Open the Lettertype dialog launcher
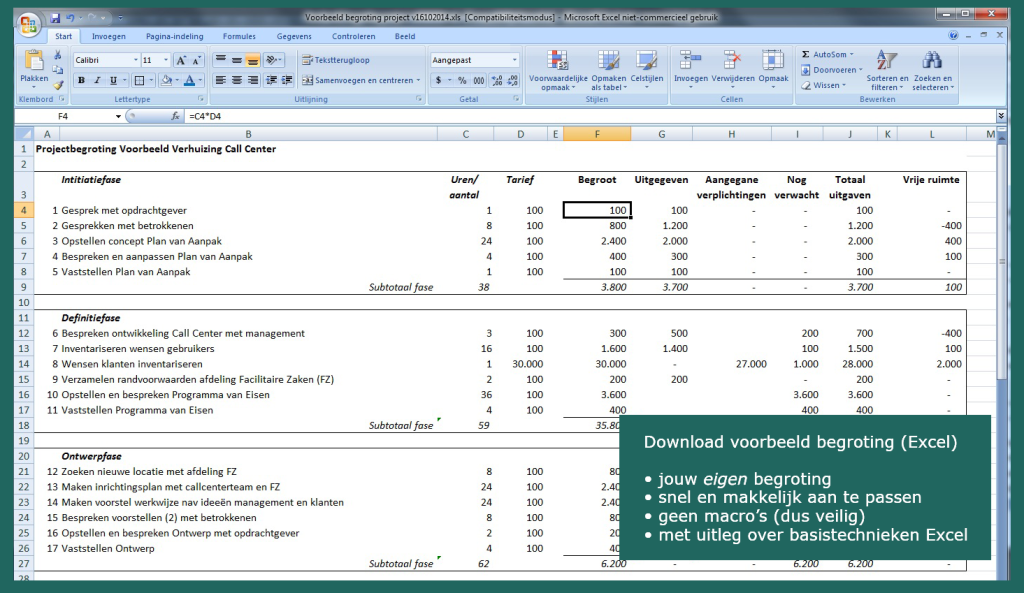This screenshot has width=1024, height=593. (200, 99)
